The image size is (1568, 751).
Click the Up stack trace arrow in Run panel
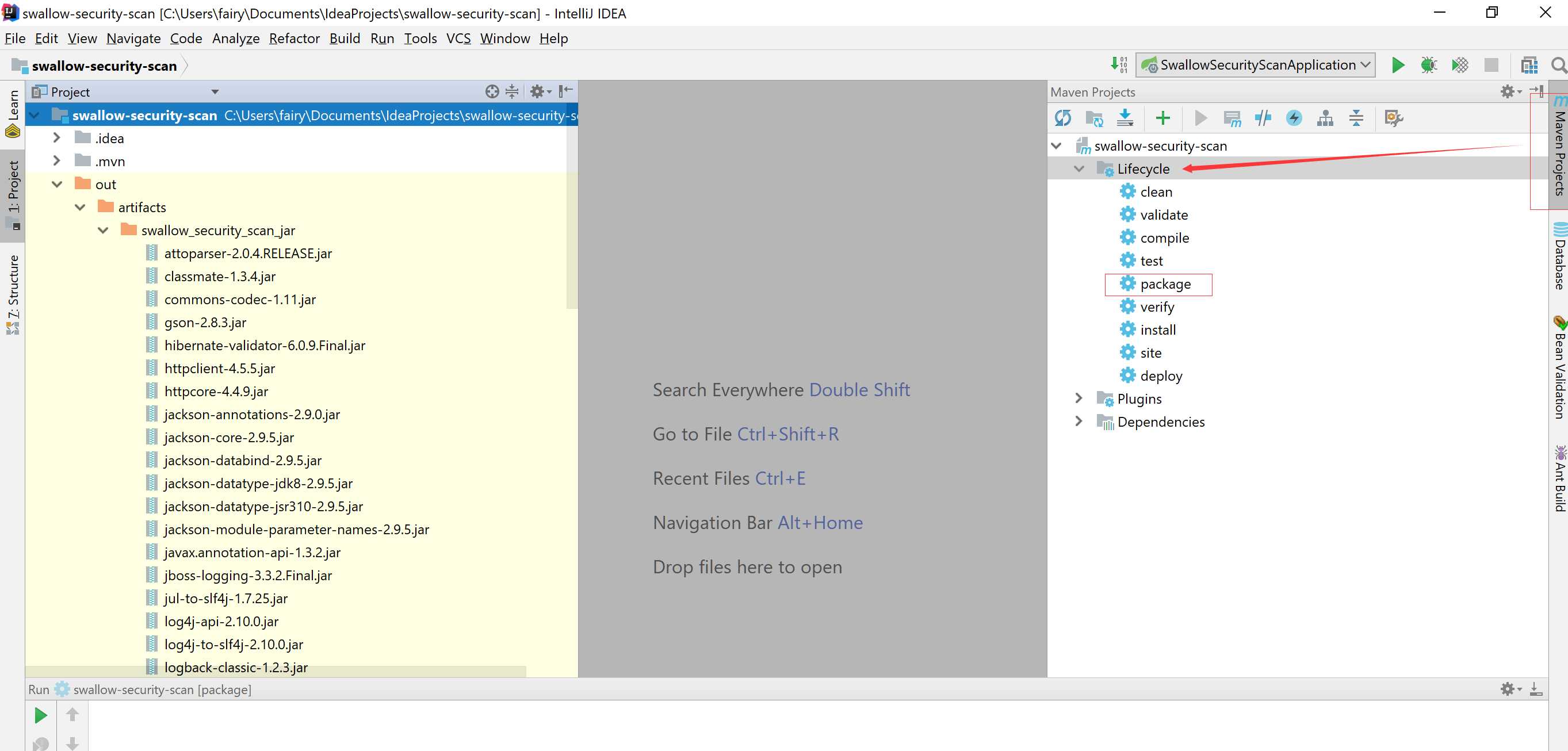tap(72, 714)
